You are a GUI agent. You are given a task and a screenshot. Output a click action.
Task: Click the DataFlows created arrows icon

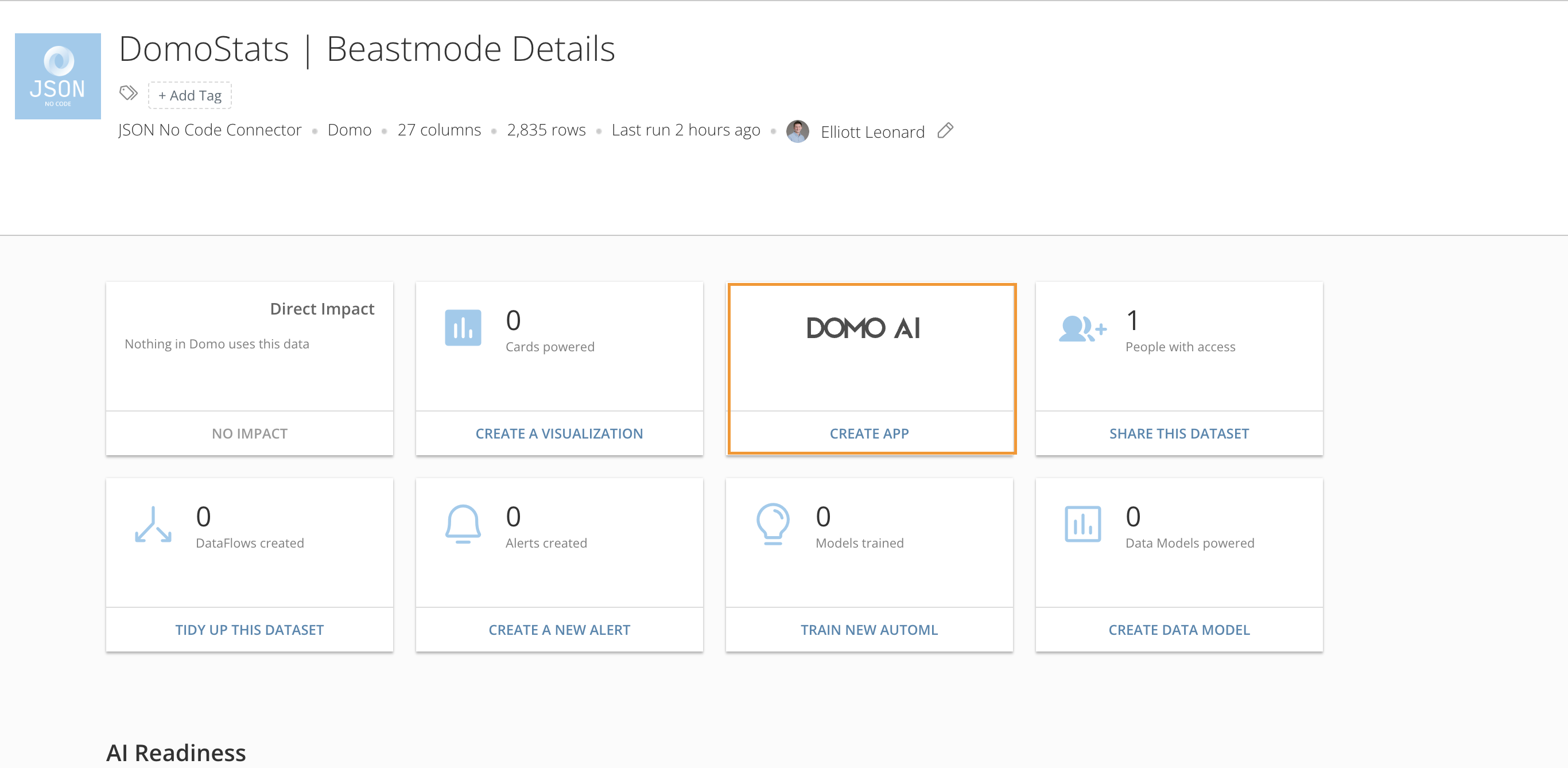(x=153, y=524)
